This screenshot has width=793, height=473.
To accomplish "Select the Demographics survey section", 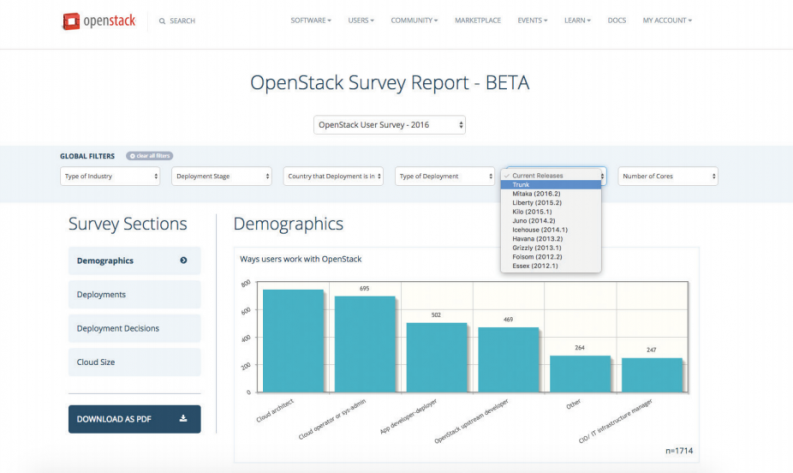I will pyautogui.click(x=135, y=261).
